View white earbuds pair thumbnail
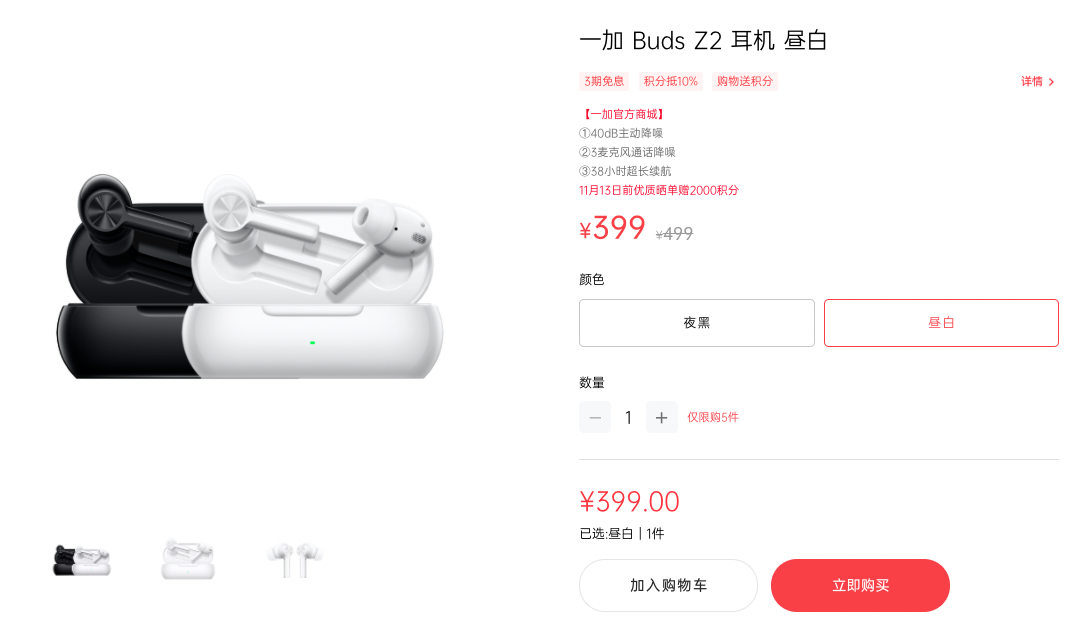 295,559
